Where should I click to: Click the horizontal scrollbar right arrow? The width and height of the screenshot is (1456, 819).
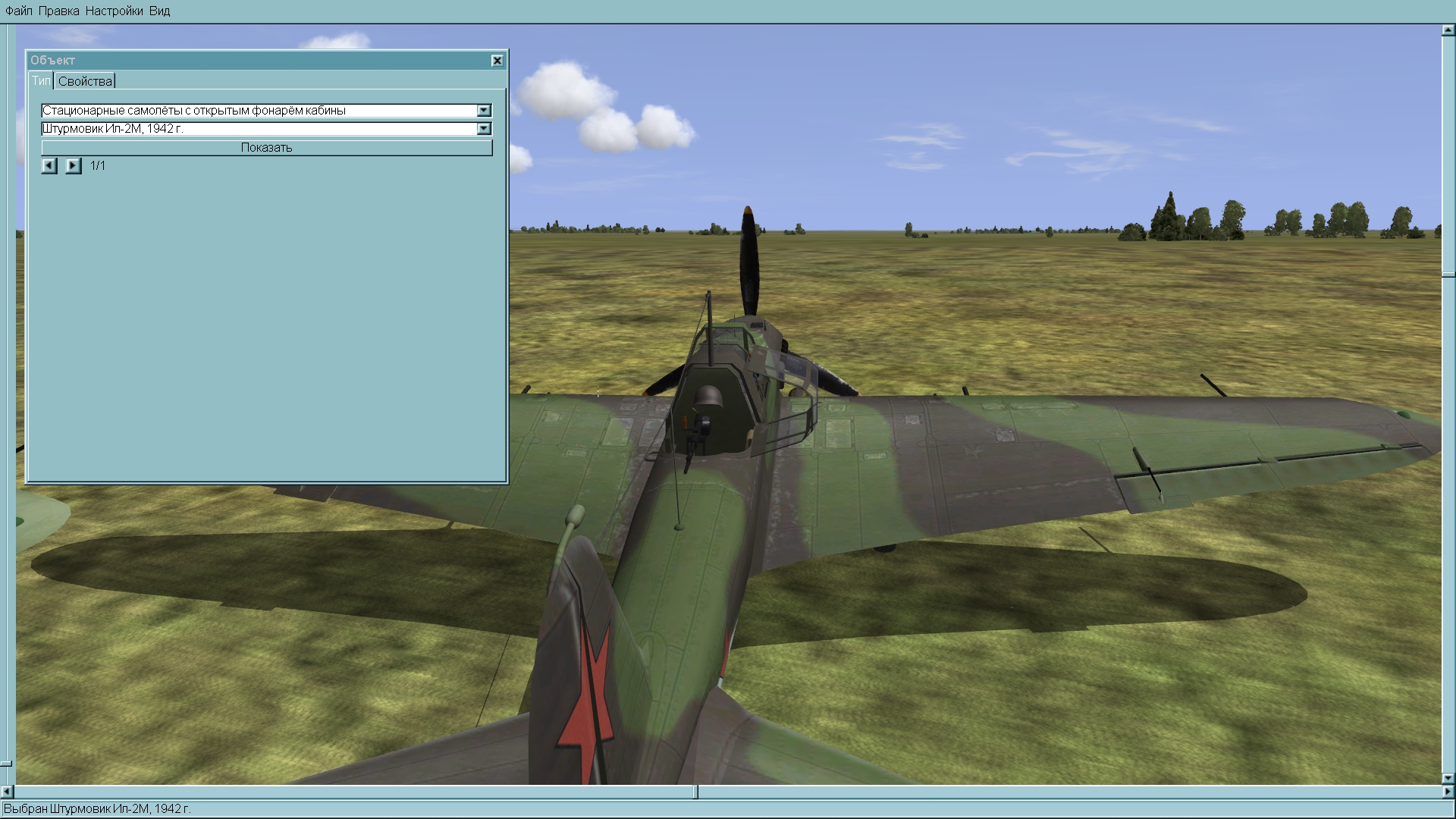(1448, 792)
